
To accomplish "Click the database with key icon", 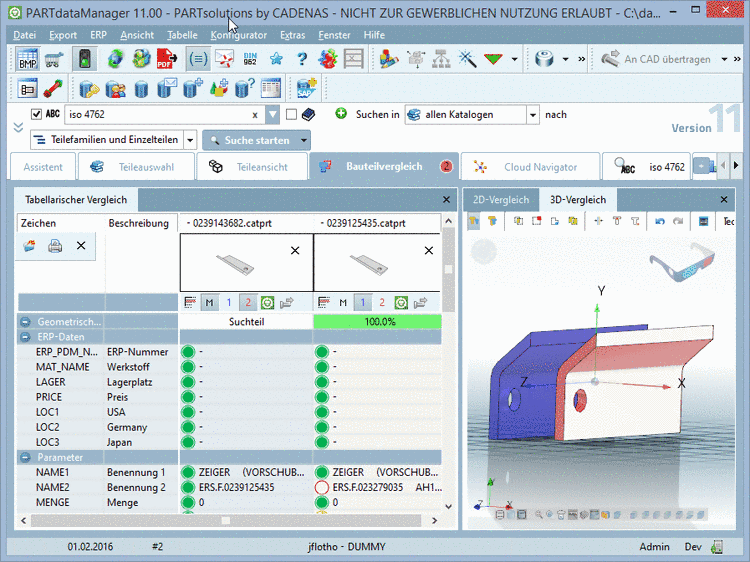I will (x=89, y=89).
